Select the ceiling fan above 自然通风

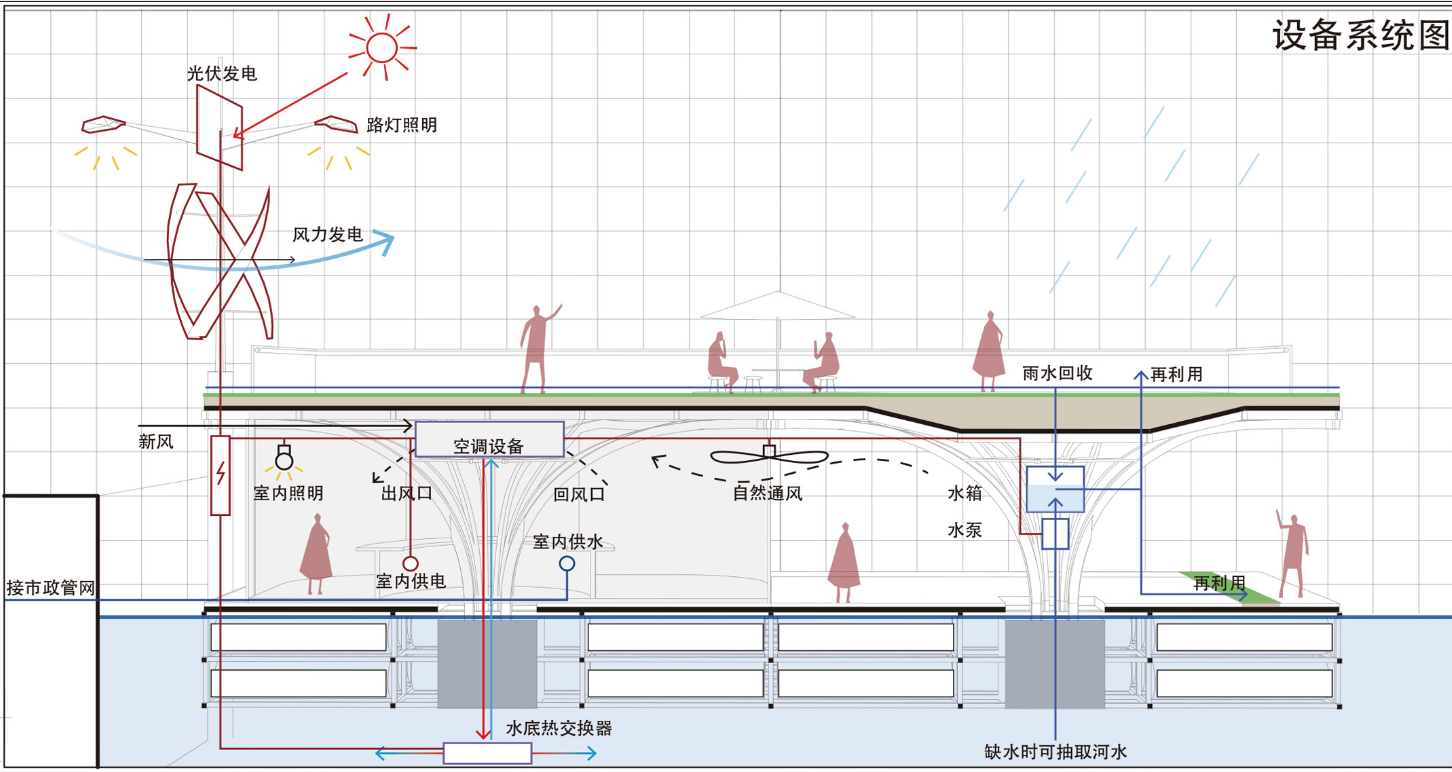(769, 456)
